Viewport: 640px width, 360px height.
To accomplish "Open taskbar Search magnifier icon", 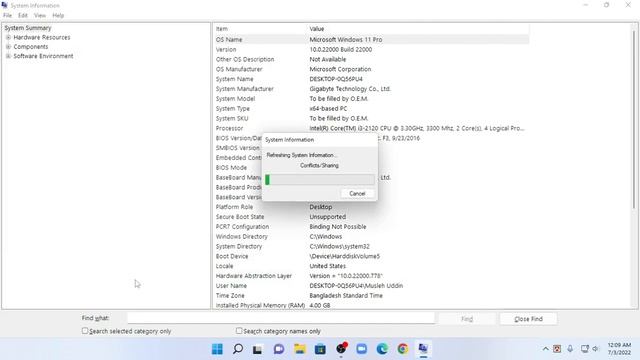I will 238,349.
